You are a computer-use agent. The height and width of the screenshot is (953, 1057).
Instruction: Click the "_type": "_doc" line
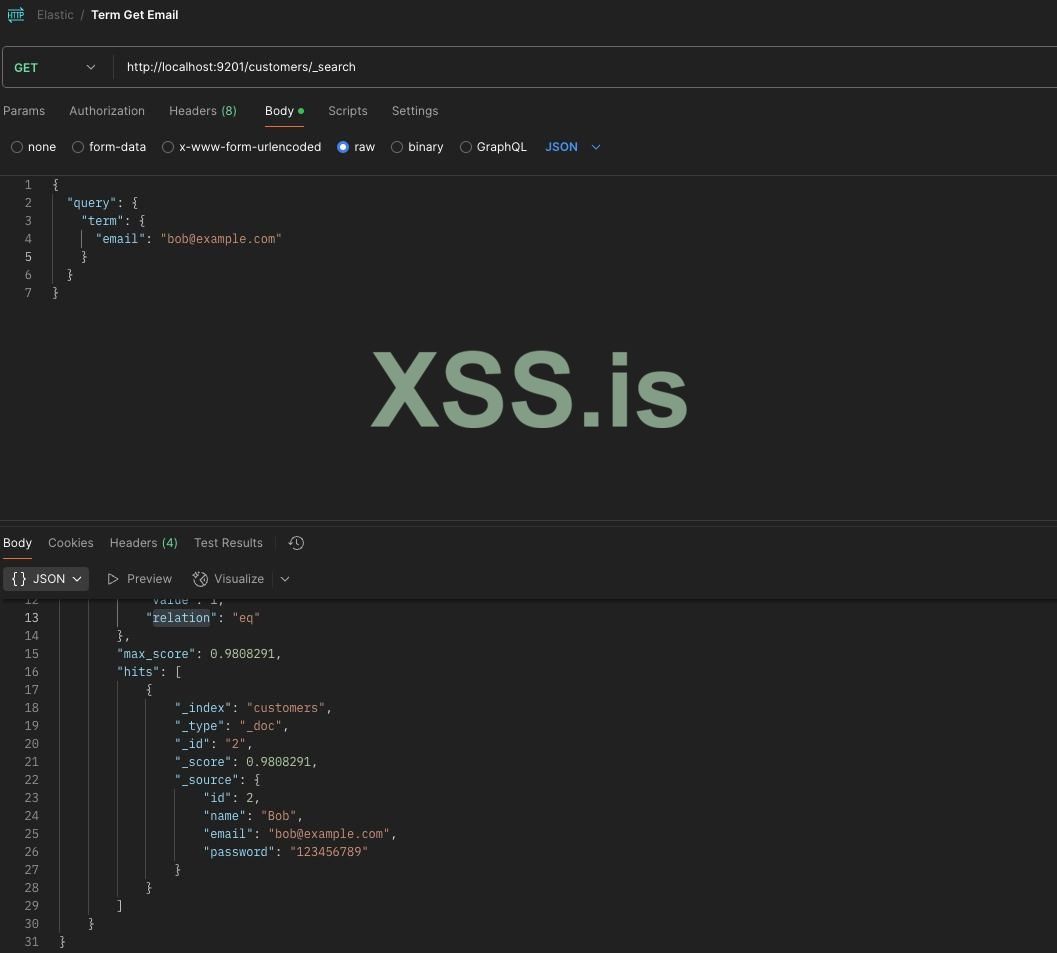[x=232, y=726]
